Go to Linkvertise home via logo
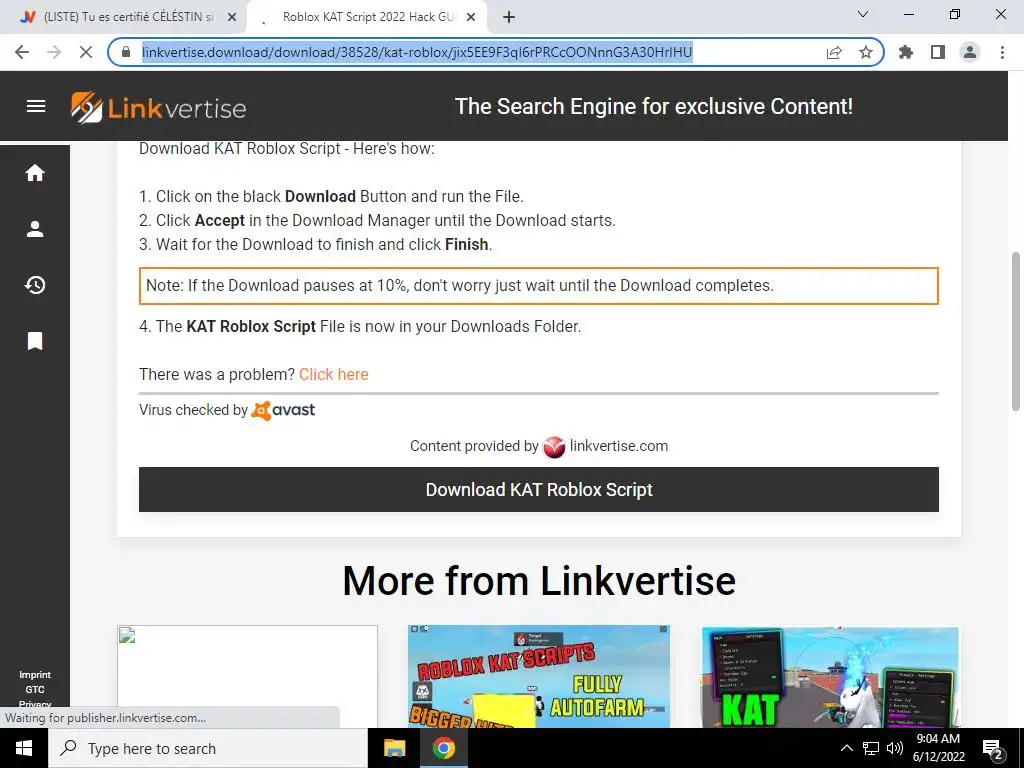The image size is (1024, 768). (x=159, y=107)
